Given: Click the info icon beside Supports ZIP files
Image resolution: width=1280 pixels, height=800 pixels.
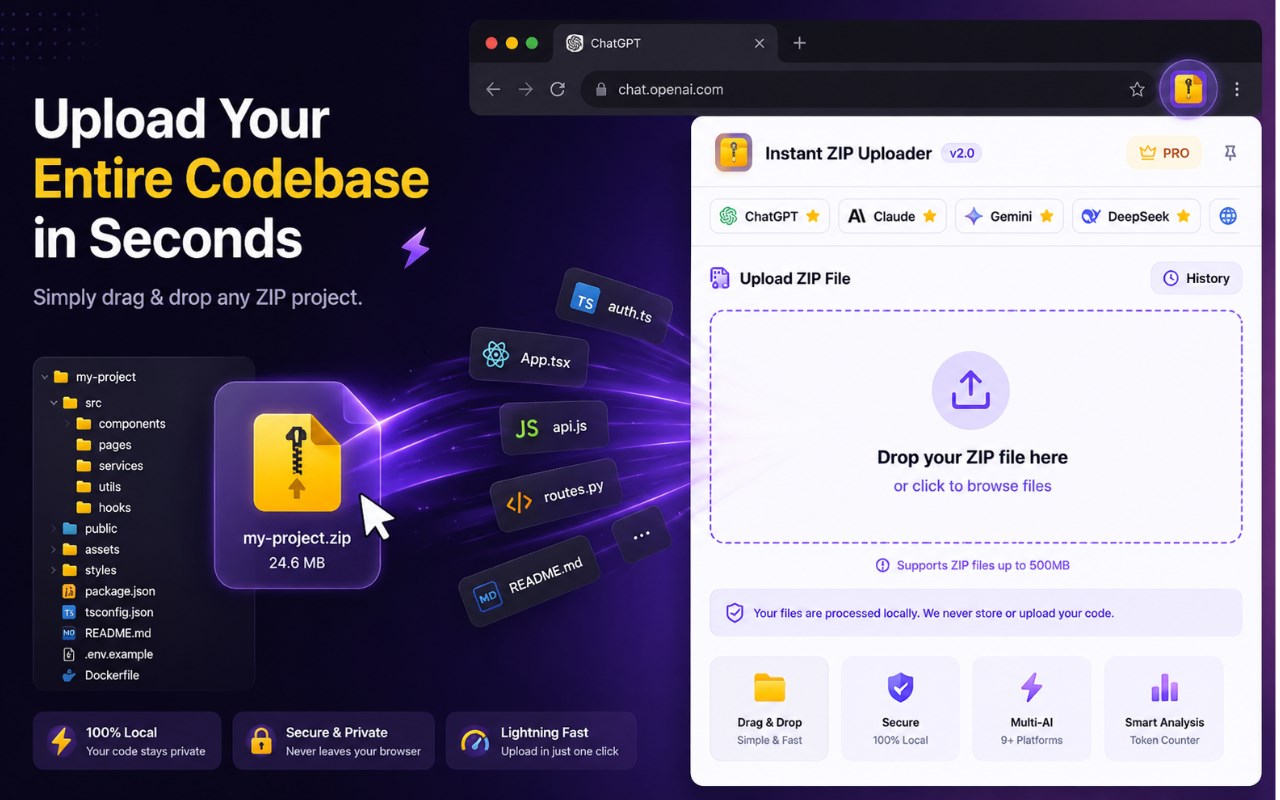Looking at the screenshot, I should click(x=882, y=565).
